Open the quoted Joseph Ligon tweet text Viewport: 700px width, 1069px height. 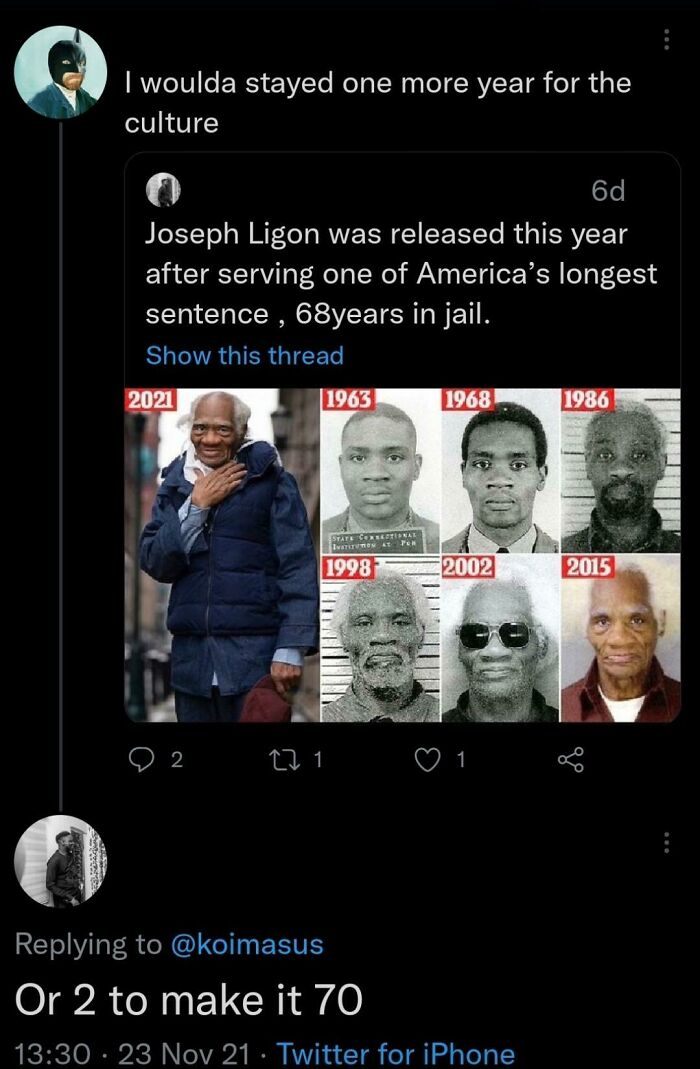[401, 273]
